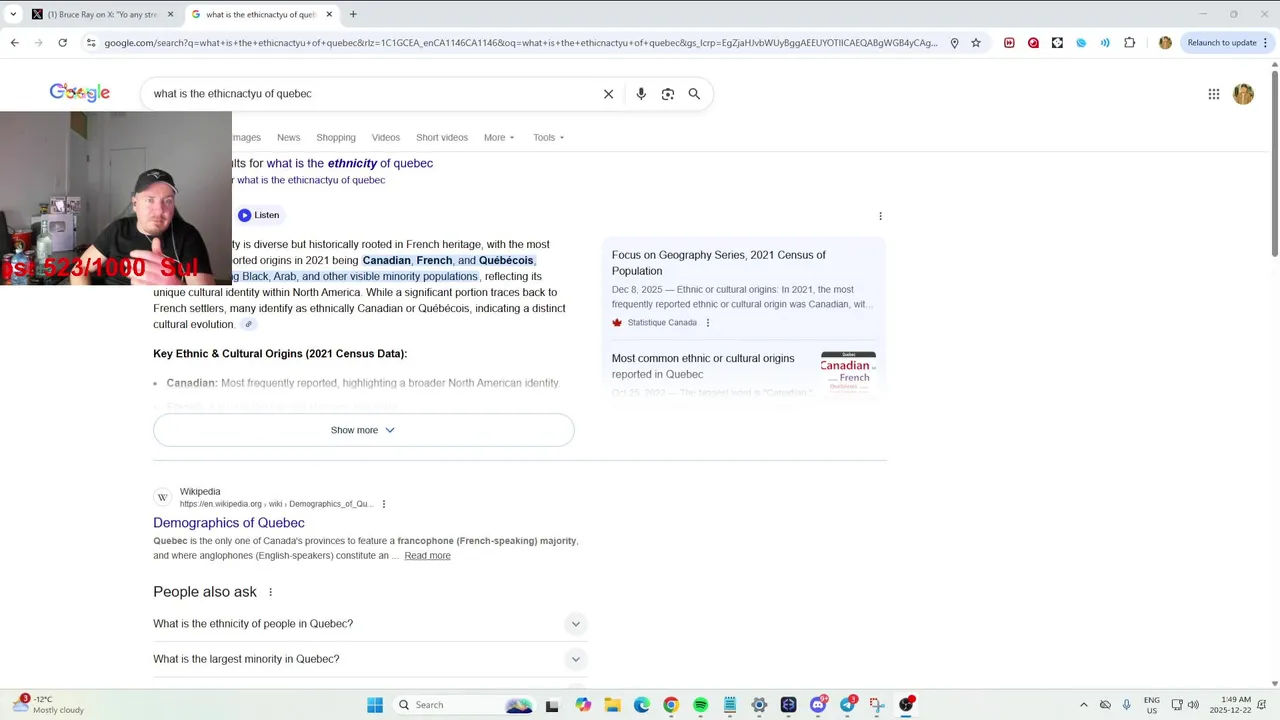Open Statistique Canada source options menu
The height and width of the screenshot is (720, 1280).
pyautogui.click(x=708, y=323)
